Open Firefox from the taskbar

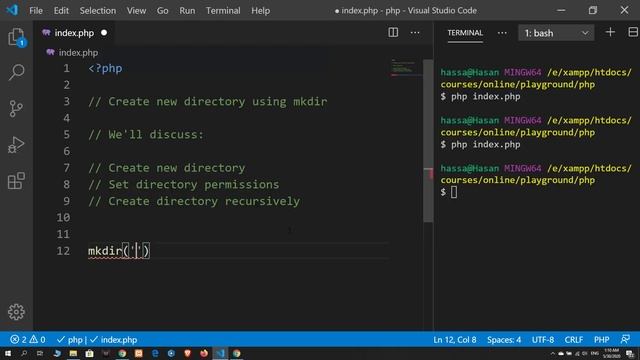point(204,353)
